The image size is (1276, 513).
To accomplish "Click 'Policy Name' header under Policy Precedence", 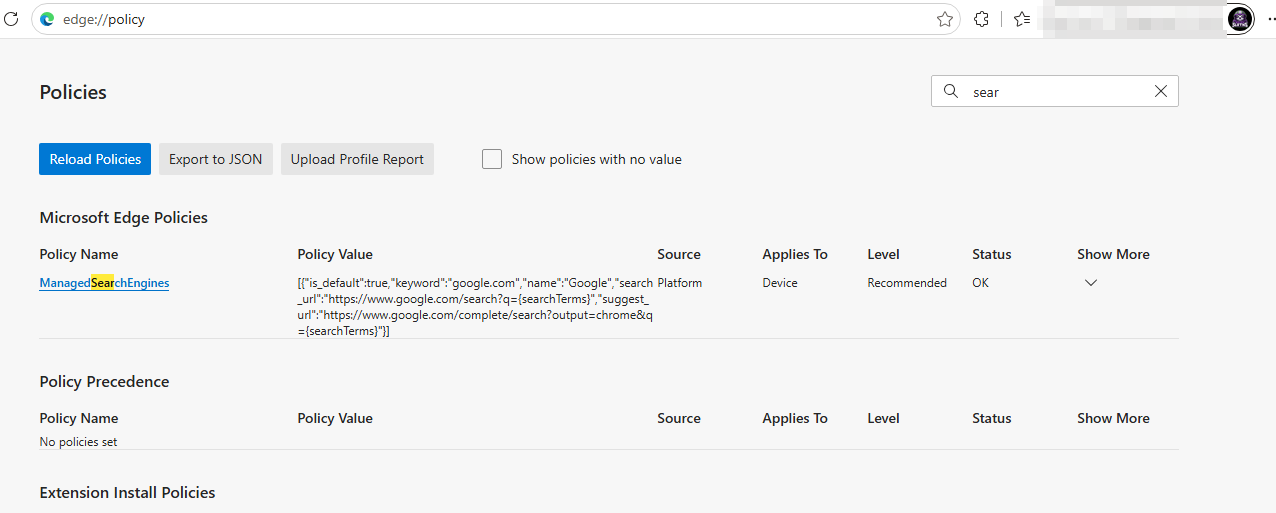I will pyautogui.click(x=79, y=418).
